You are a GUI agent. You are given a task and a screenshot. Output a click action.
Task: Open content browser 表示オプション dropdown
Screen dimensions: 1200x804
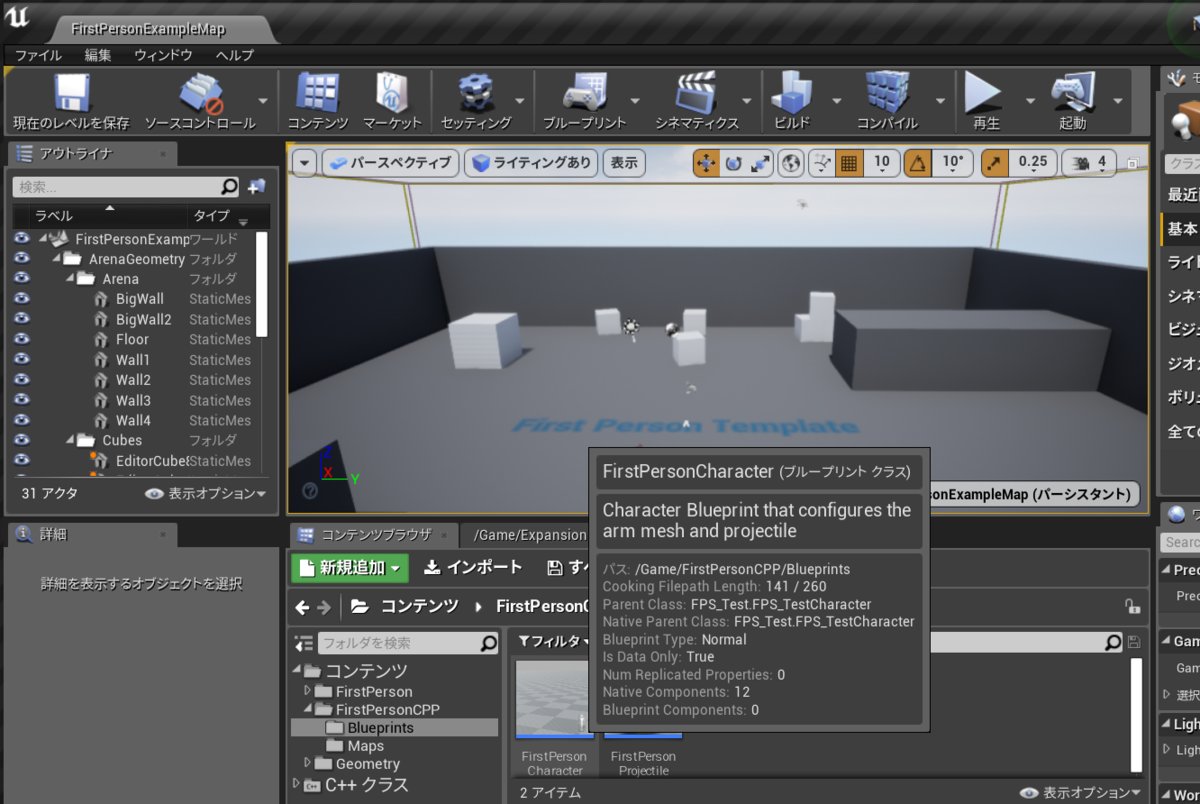click(x=1079, y=793)
